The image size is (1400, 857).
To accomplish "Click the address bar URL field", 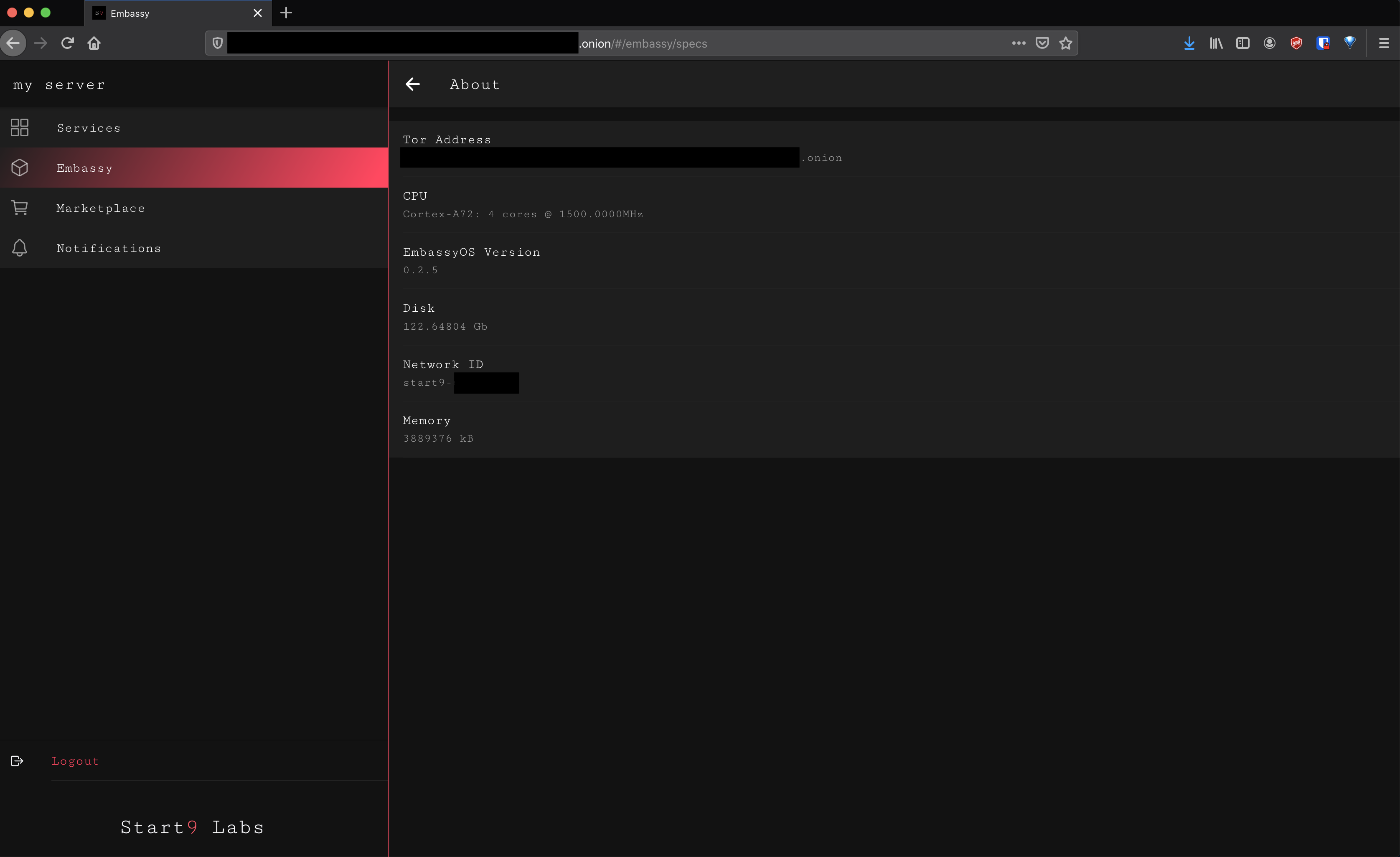I will [795, 44].
